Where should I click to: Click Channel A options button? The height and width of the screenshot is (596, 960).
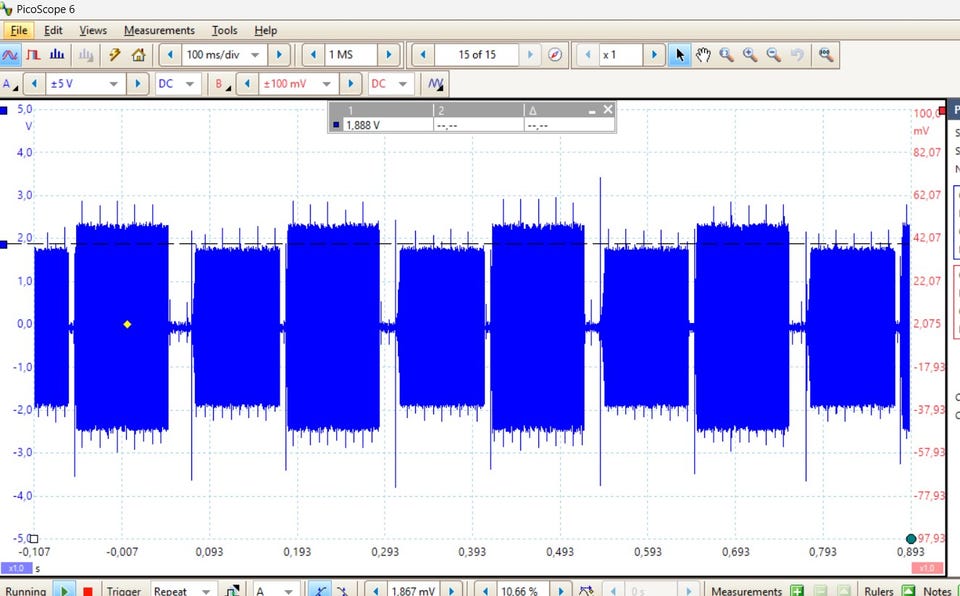pyautogui.click(x=10, y=84)
